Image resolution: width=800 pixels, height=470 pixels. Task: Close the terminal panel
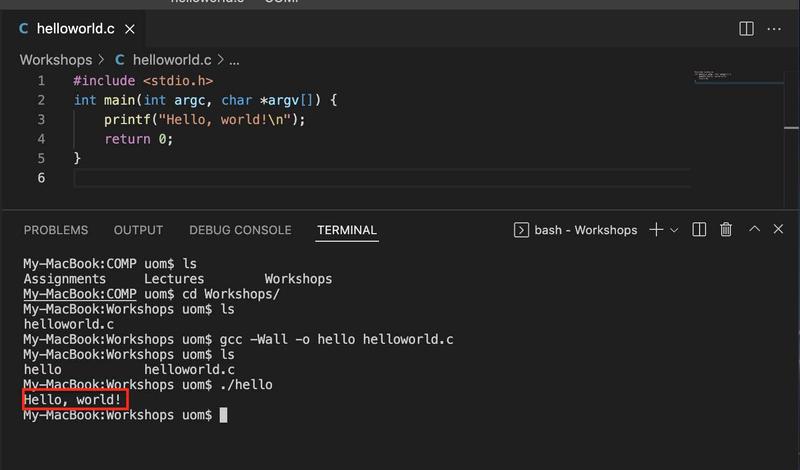[778, 230]
